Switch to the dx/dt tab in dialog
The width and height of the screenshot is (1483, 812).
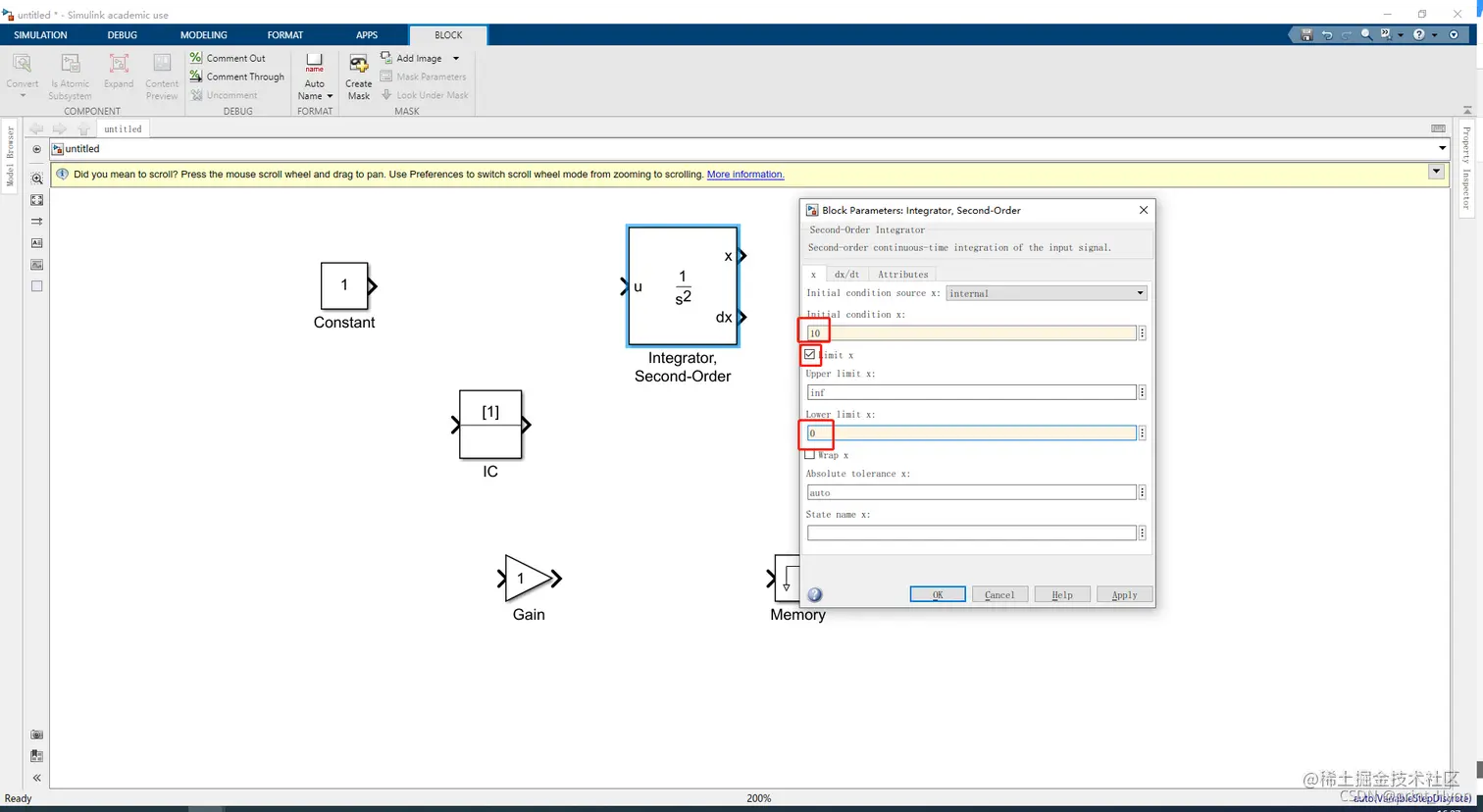846,275
